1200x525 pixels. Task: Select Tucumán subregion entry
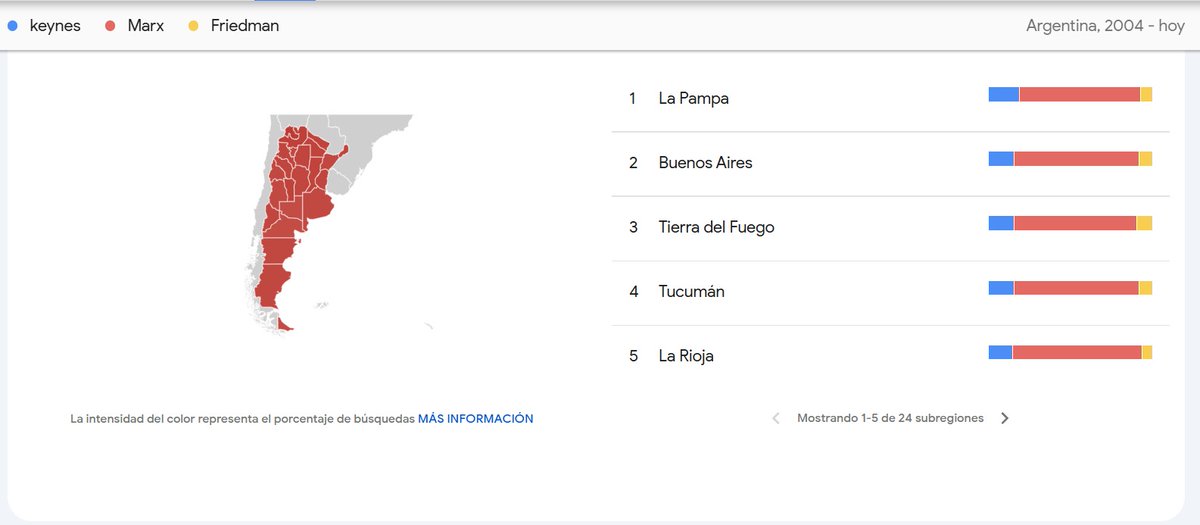tap(890, 292)
